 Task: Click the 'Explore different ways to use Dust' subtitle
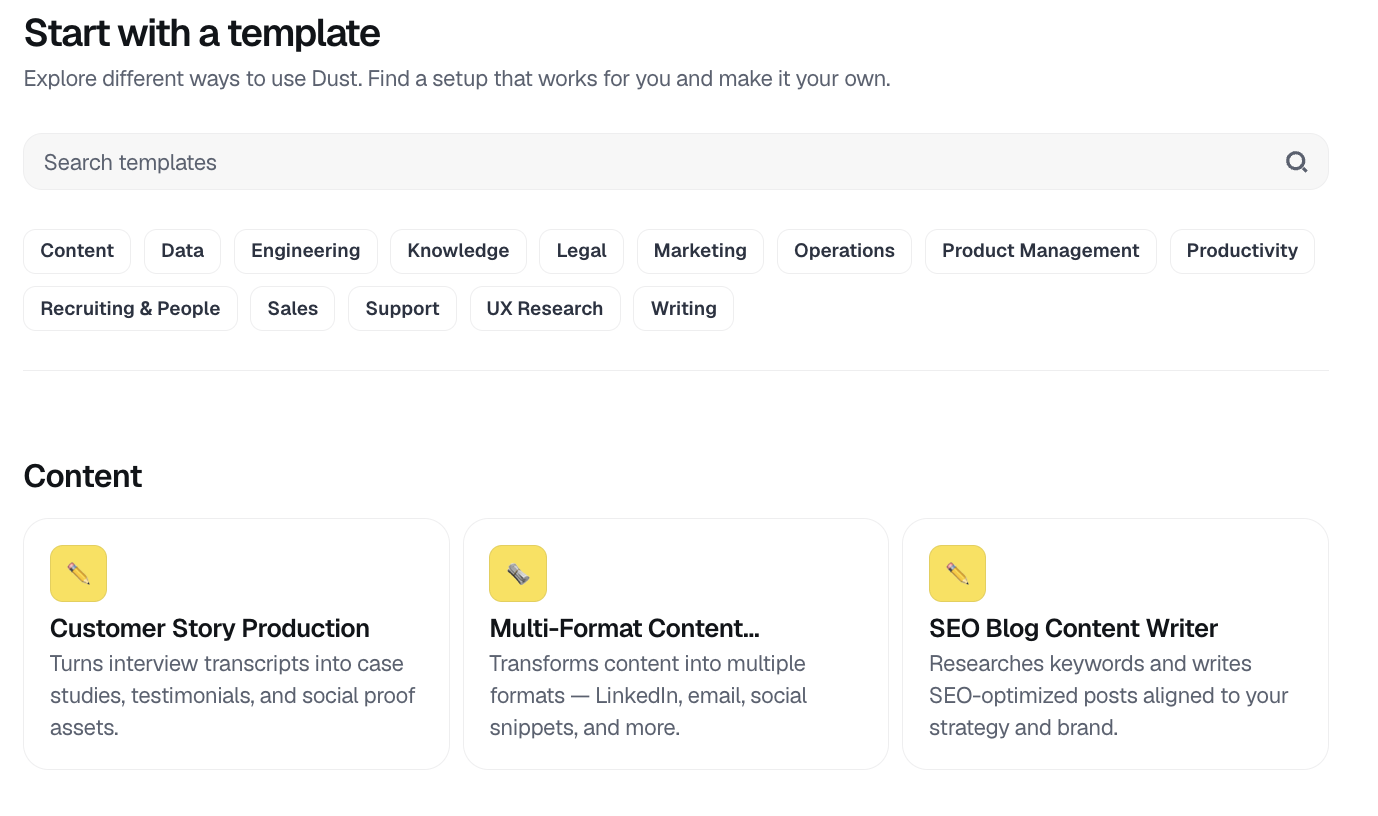pyautogui.click(x=457, y=78)
